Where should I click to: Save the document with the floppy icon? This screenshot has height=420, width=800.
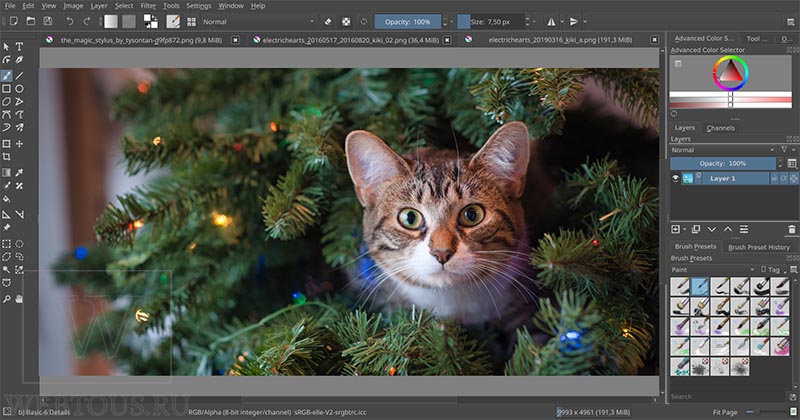tap(48, 21)
